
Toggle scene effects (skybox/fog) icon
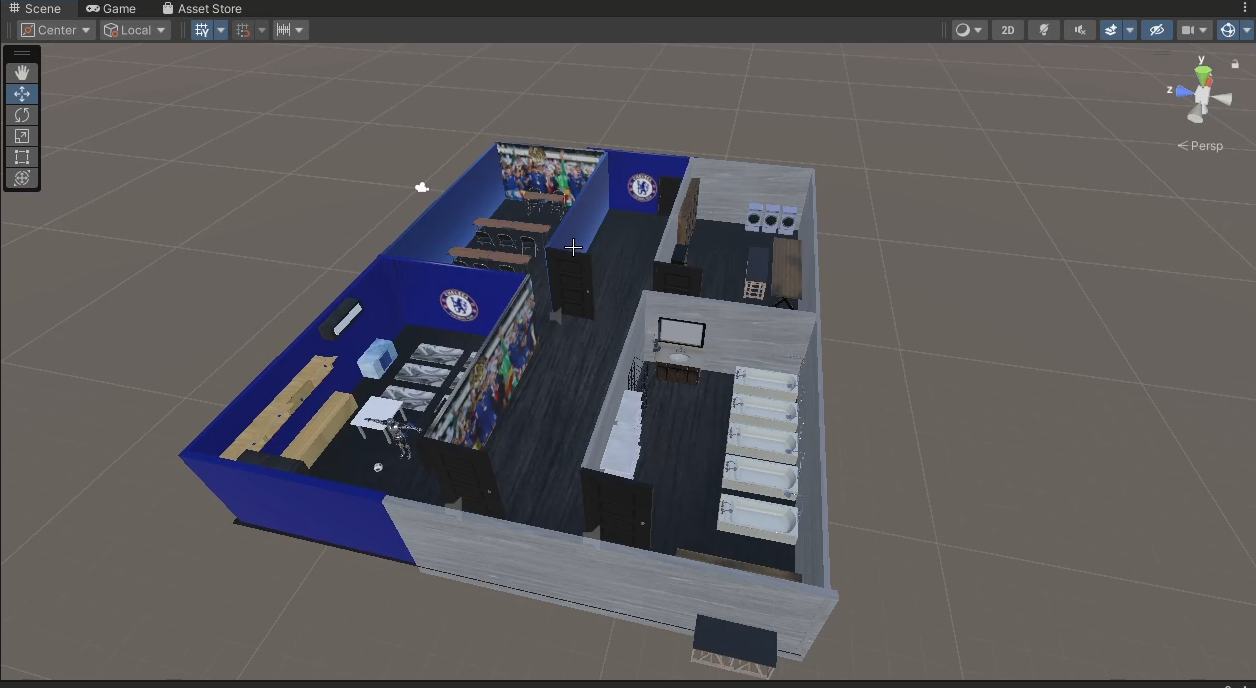click(1111, 30)
